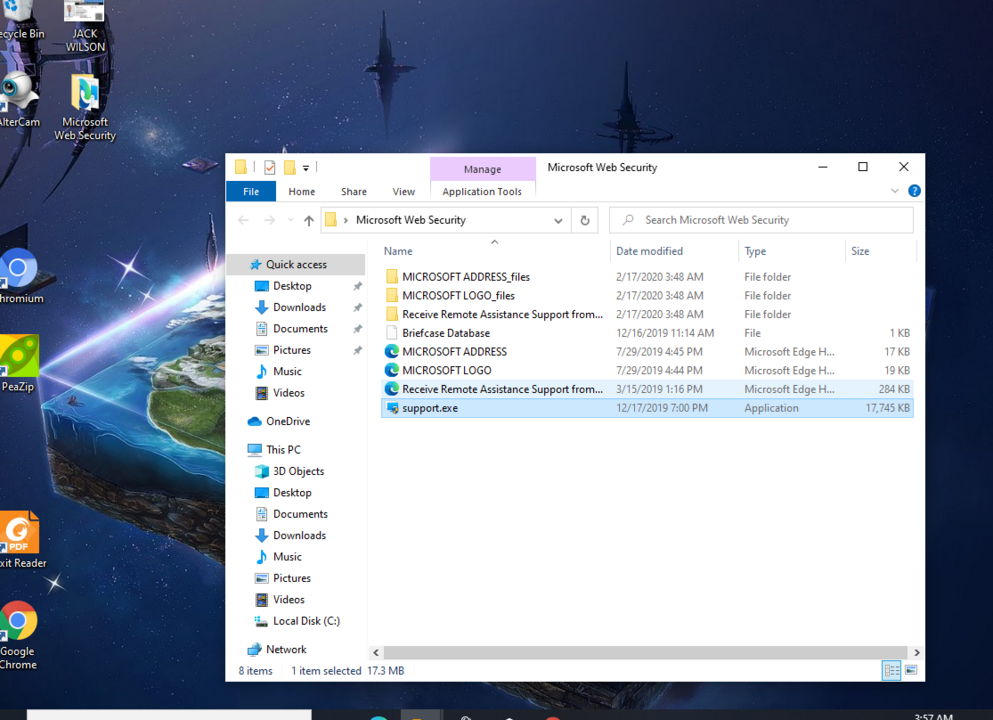993x720 pixels.
Task: Open Pictures under Quick access
Action: coord(291,350)
